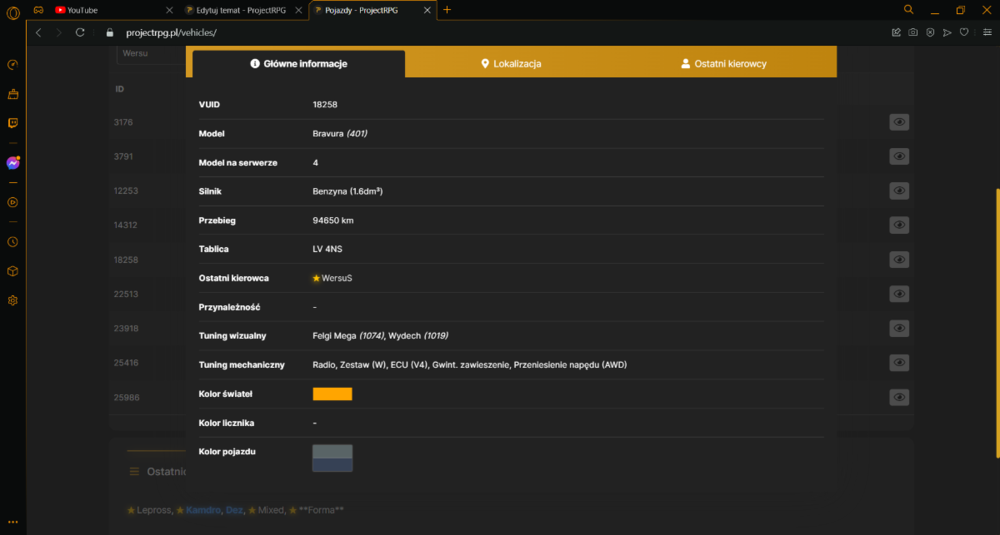Open the Opera menu logo
1000x535 pixels.
(13, 11)
